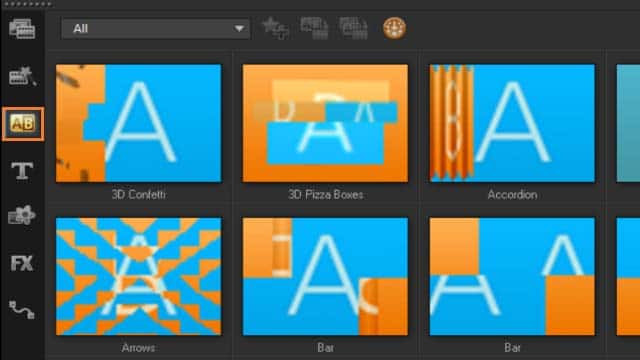Expand the All category dropdown

click(155, 29)
